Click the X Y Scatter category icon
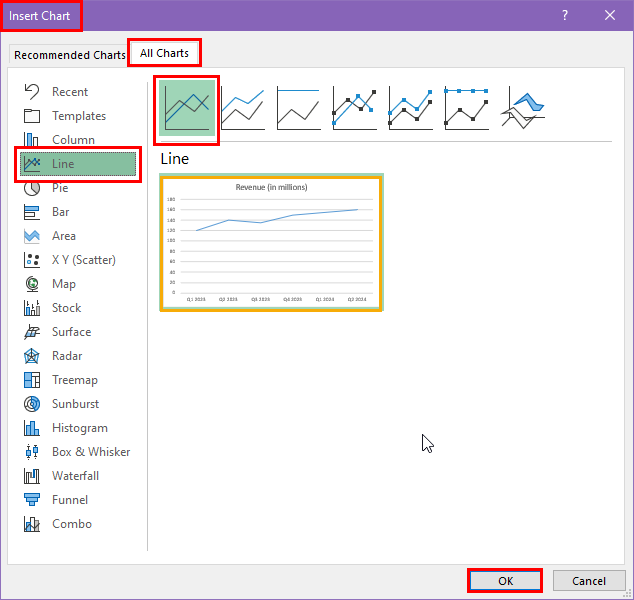Image resolution: width=634 pixels, height=600 pixels. click(x=32, y=260)
